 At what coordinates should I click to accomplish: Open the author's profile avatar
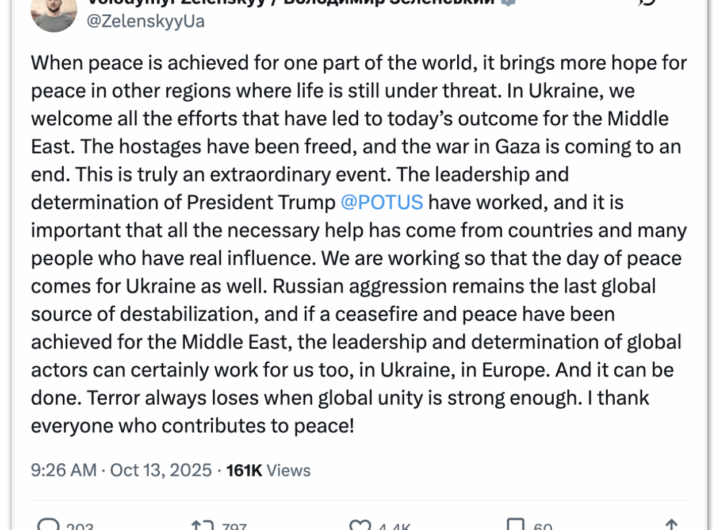coord(52,10)
